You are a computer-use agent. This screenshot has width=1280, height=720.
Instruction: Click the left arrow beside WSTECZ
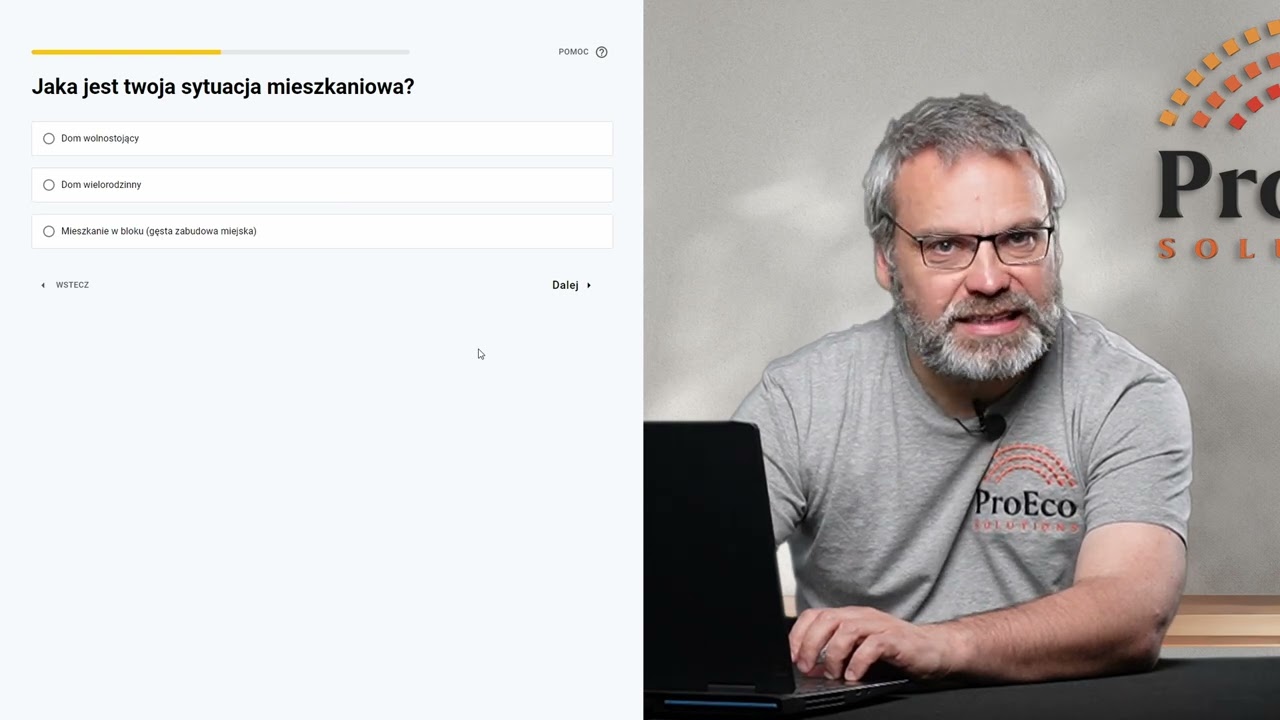point(43,285)
